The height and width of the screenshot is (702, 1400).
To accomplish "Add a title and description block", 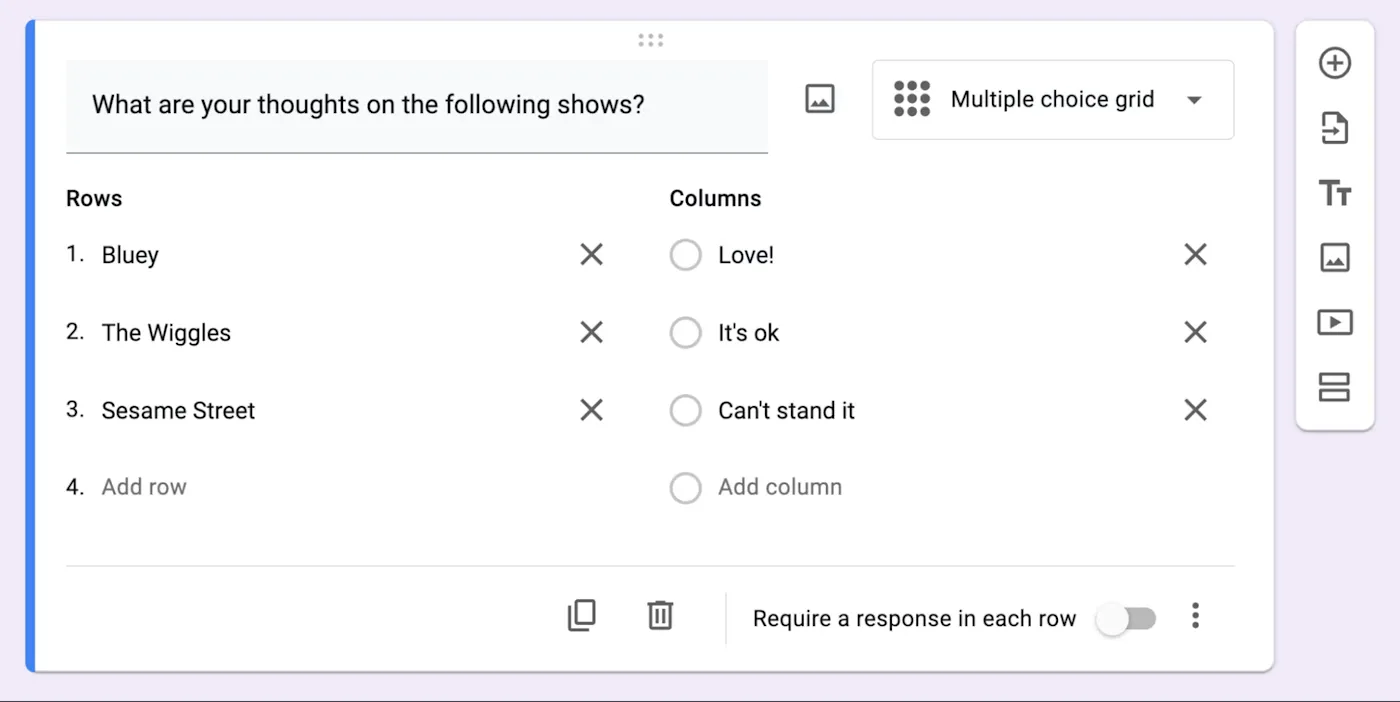I will (x=1335, y=193).
